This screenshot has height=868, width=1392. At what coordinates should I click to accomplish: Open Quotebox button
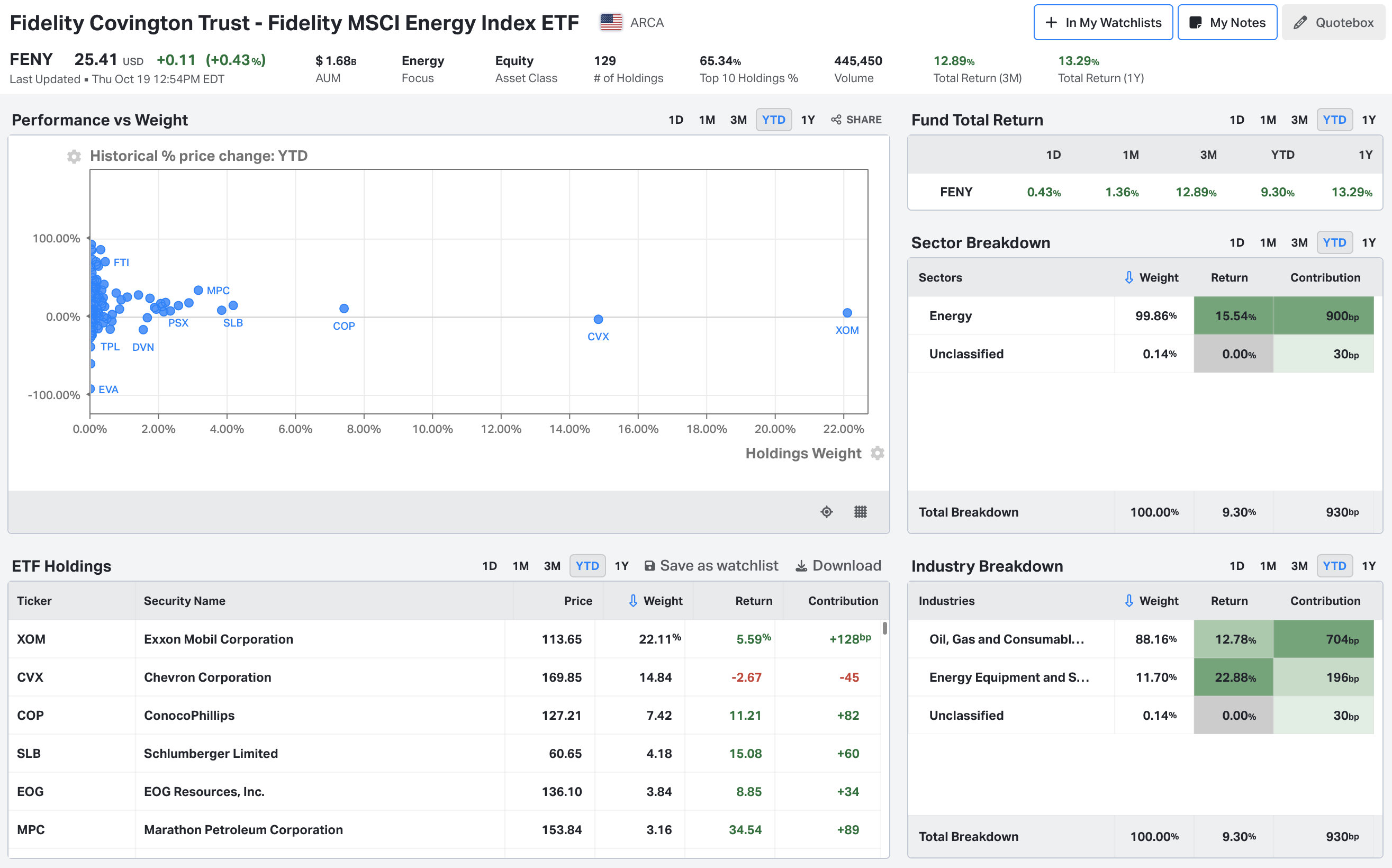tap(1333, 22)
